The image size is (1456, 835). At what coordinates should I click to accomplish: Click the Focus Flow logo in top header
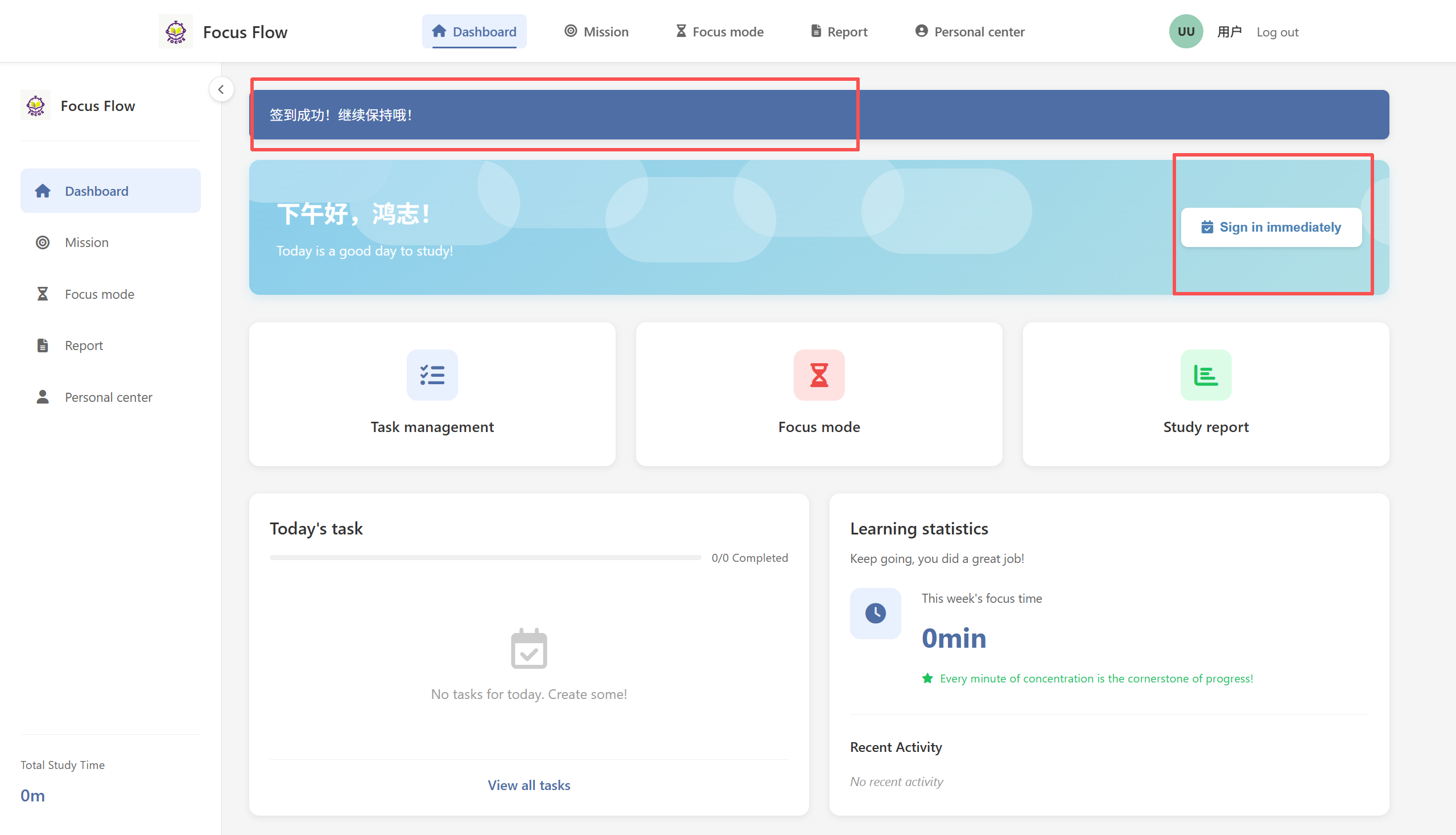pos(175,31)
